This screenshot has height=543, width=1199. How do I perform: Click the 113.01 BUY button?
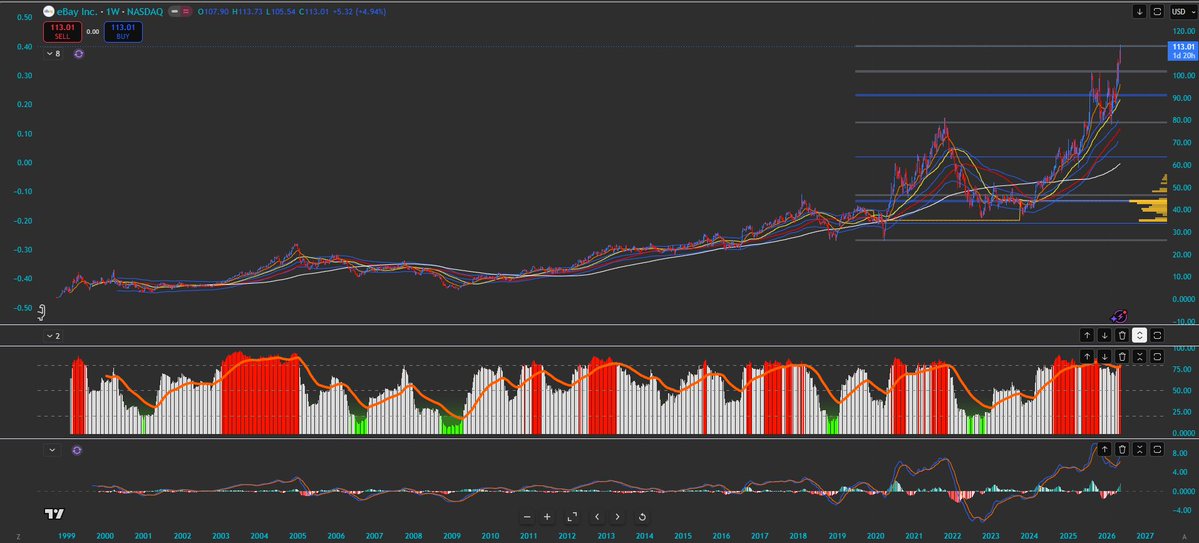click(122, 31)
